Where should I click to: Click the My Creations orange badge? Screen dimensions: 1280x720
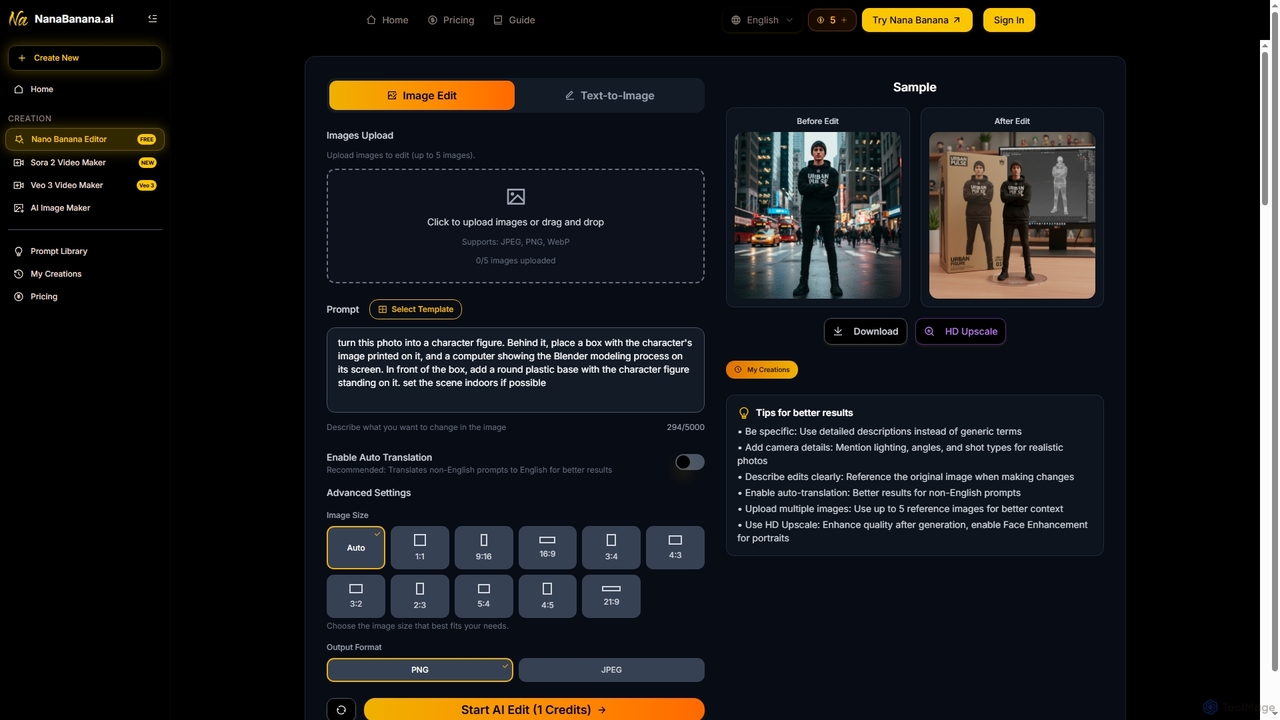click(x=762, y=370)
